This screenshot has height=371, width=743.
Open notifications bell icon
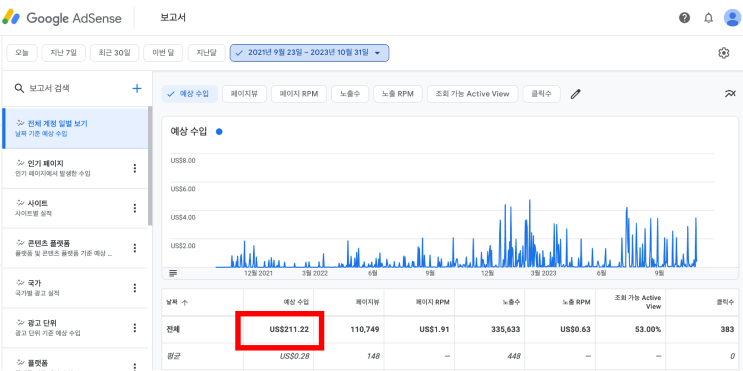[708, 18]
